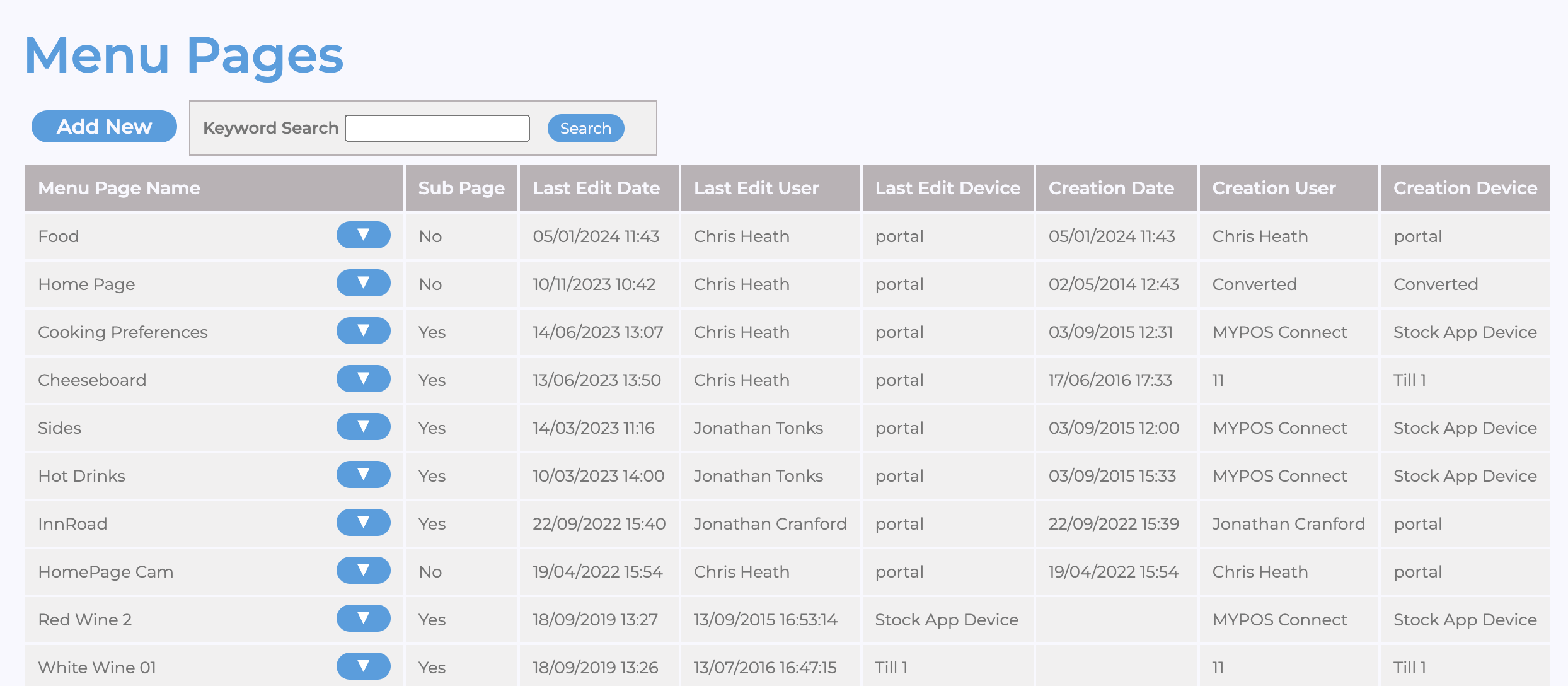Click last edit date 10/03/2023 14:00
This screenshot has width=1568, height=686.
599,476
